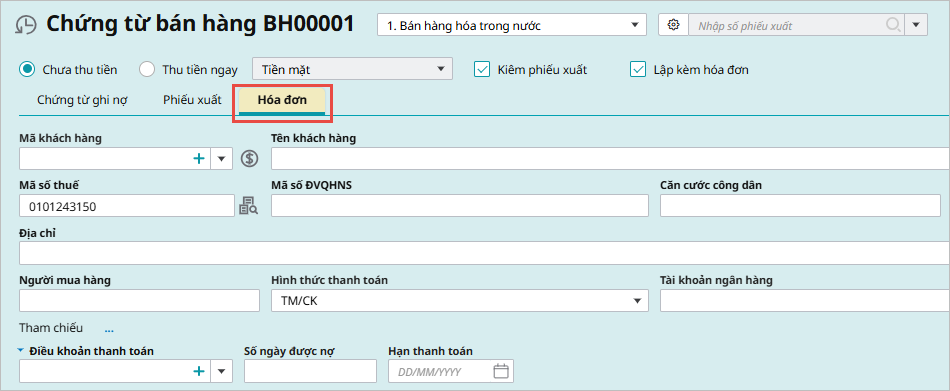The width and height of the screenshot is (950, 391).
Task: Click the Tài khoản ngân hàng input field
Action: click(805, 300)
